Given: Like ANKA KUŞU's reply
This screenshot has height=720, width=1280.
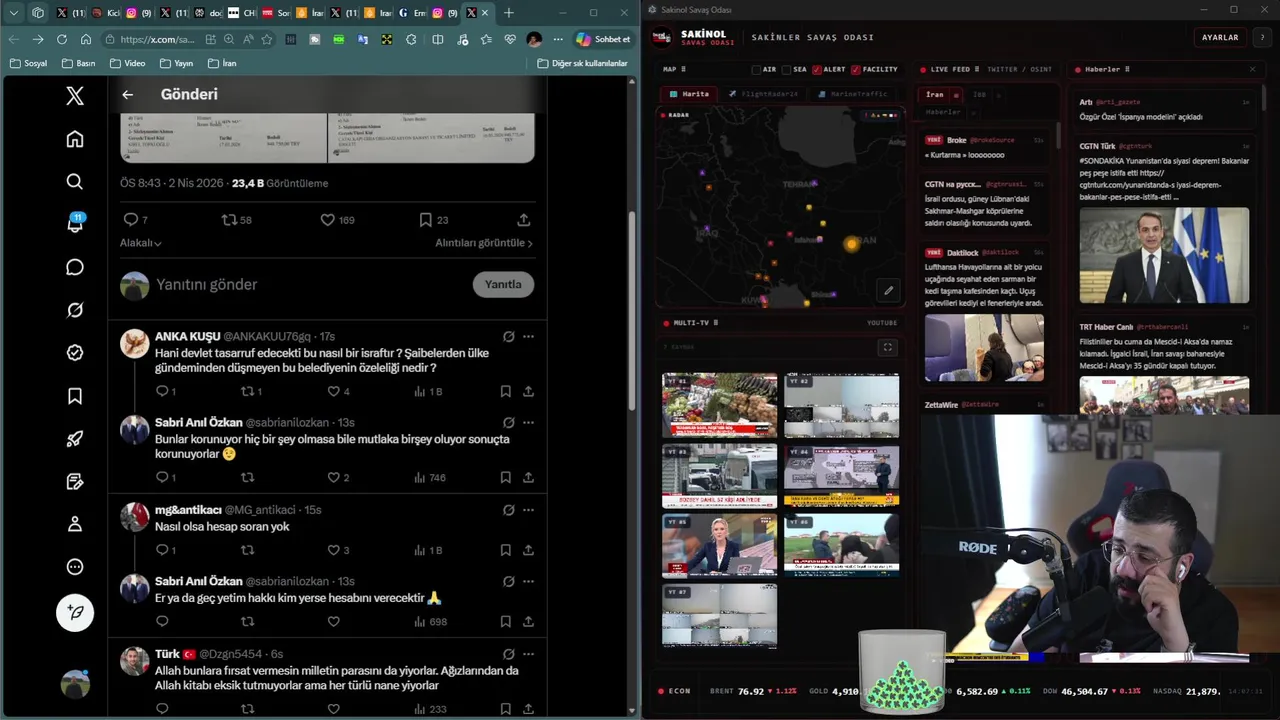Looking at the screenshot, I should click(338, 391).
